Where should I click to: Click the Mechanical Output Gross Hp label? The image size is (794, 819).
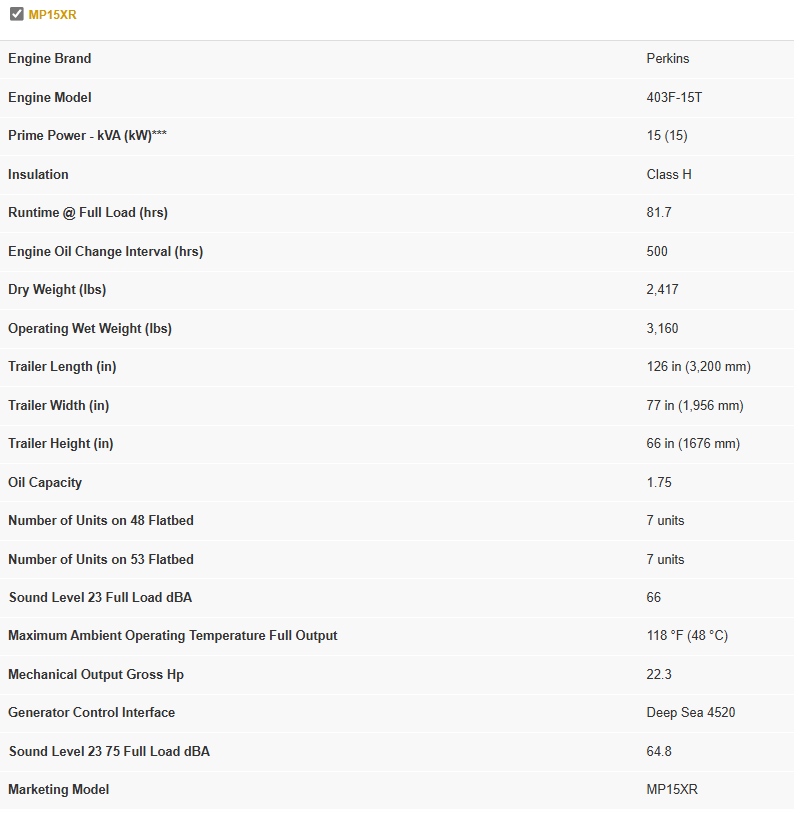point(96,675)
